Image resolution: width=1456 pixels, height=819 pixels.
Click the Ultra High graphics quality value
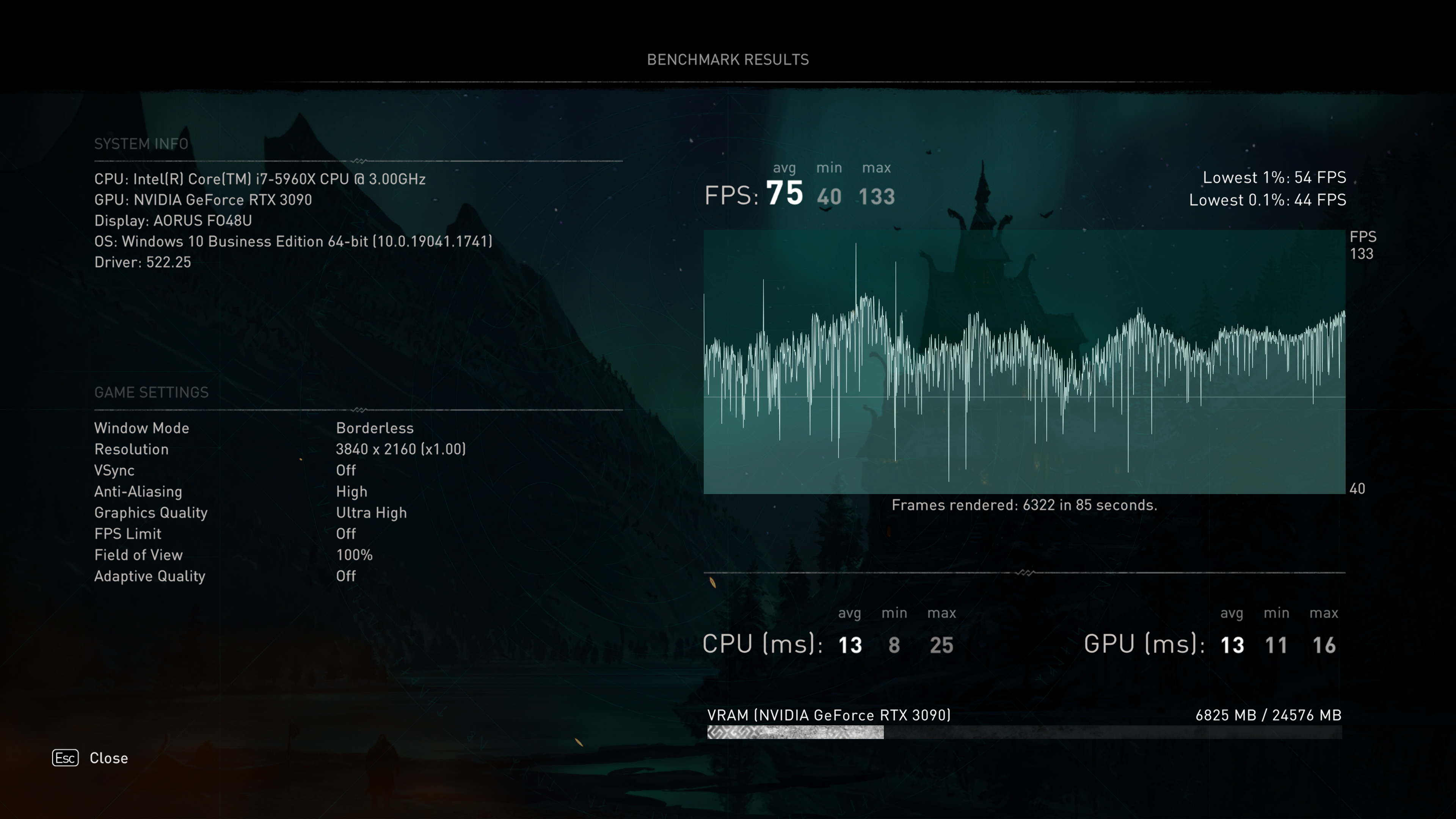click(371, 513)
